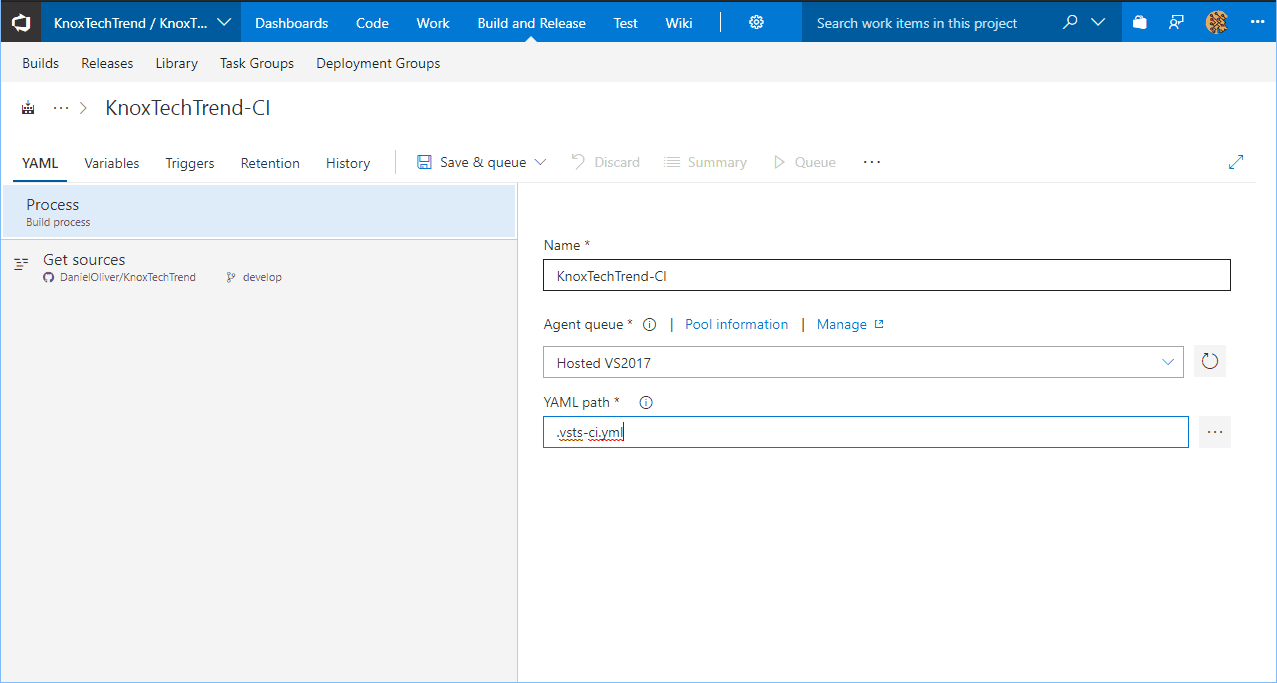The width and height of the screenshot is (1277, 683).
Task: Open the Library sub-tab
Action: [176, 63]
